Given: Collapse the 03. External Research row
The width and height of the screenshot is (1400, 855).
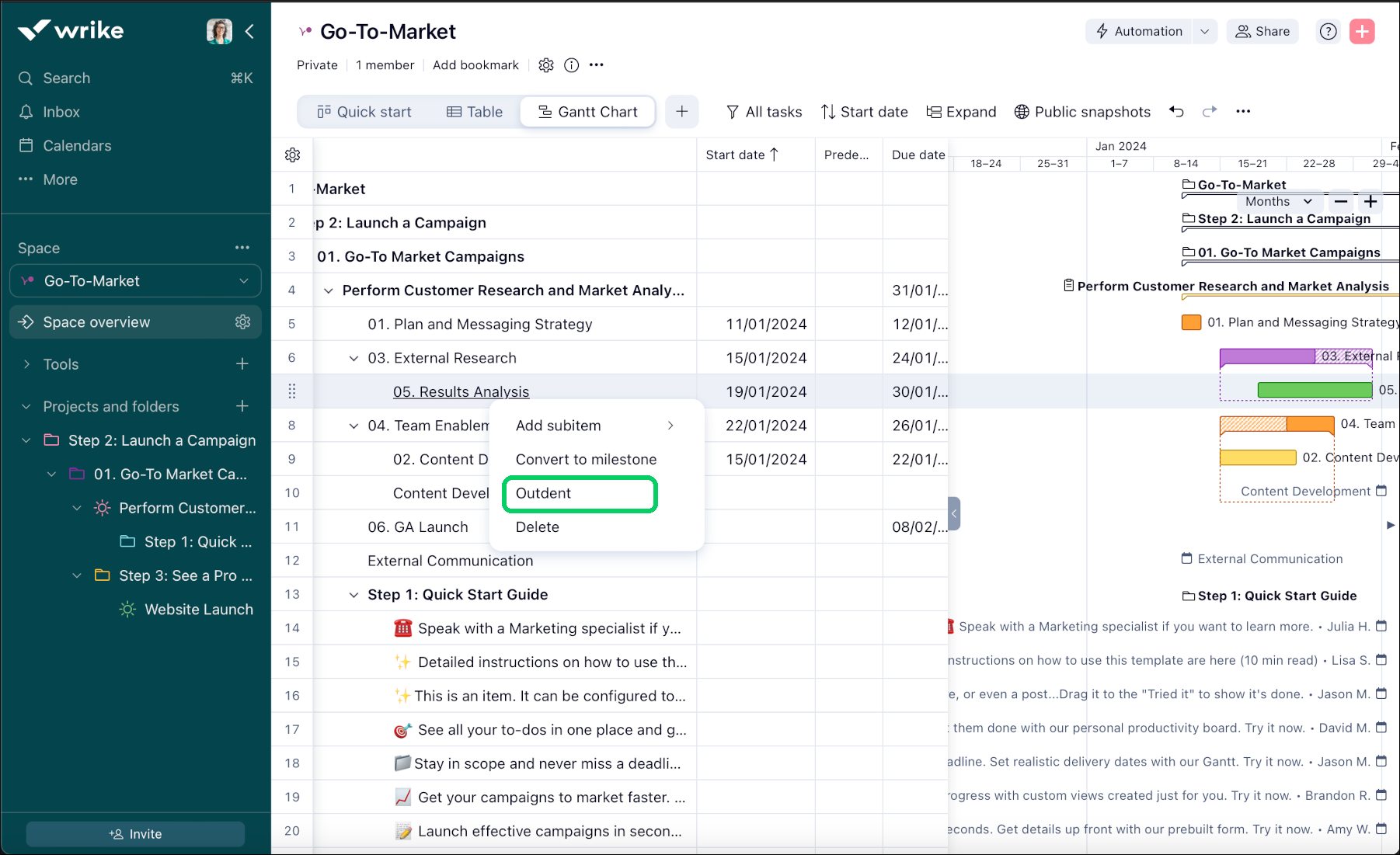Looking at the screenshot, I should (353, 357).
